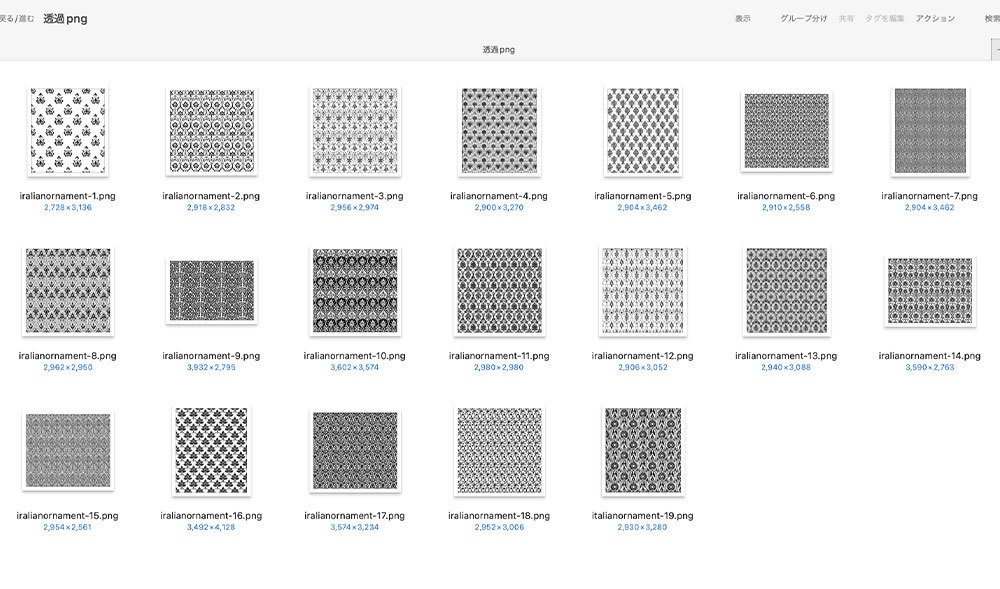Click the 2,956×2,974 dimensions label
Screen dimensions: 1000x589
tap(355, 207)
